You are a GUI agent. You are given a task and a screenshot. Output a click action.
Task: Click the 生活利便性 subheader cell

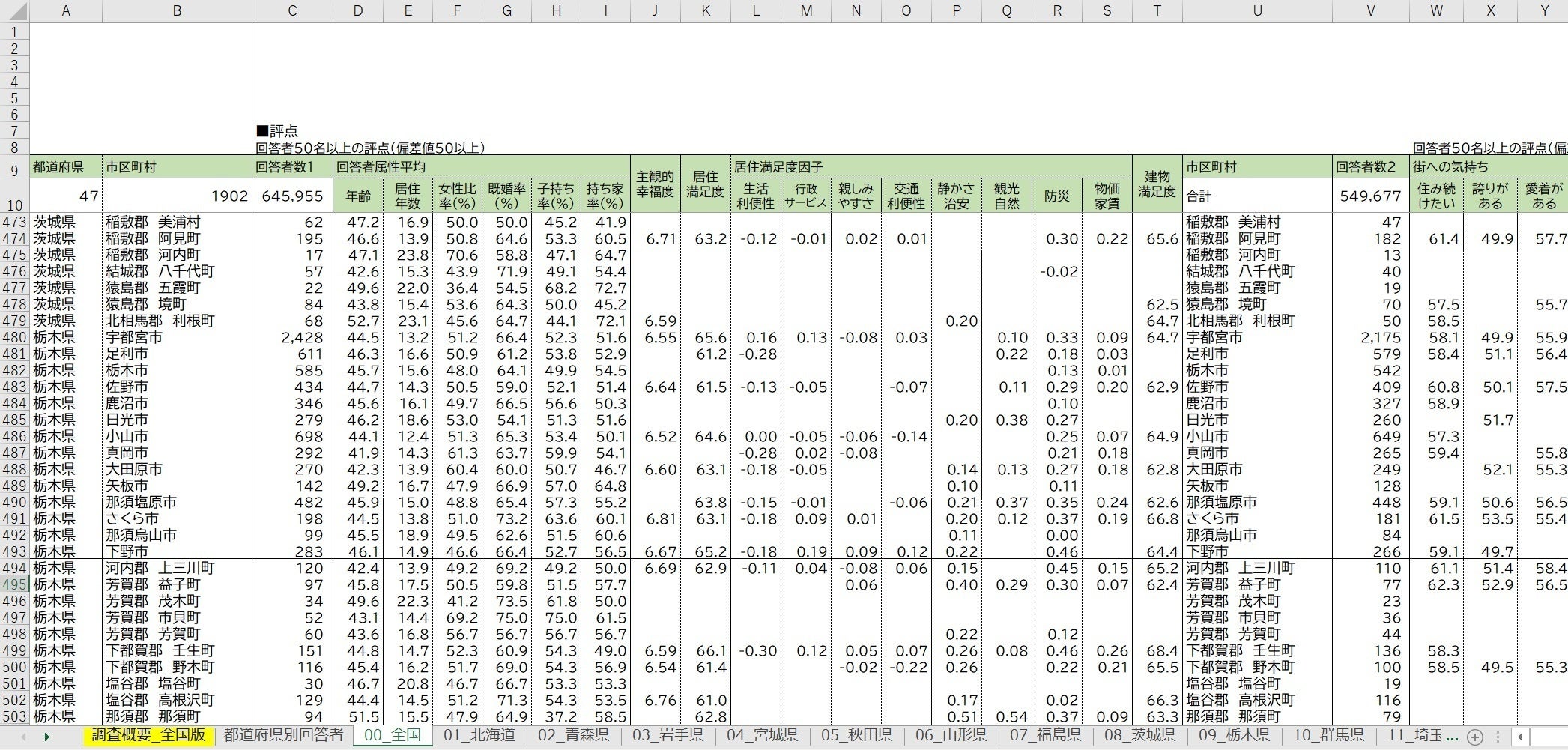pyautogui.click(x=755, y=196)
